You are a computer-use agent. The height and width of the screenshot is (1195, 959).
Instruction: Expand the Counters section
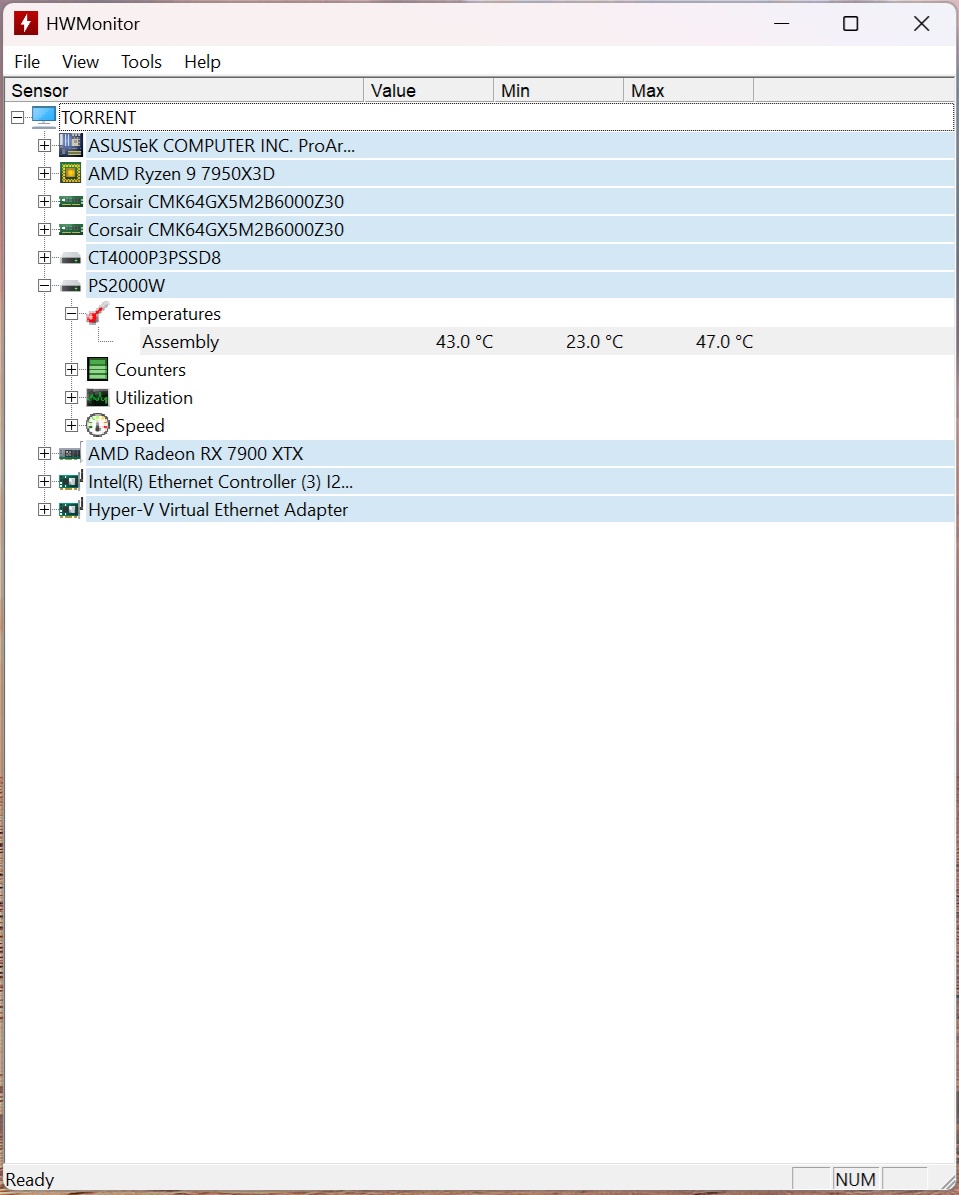(x=71, y=370)
